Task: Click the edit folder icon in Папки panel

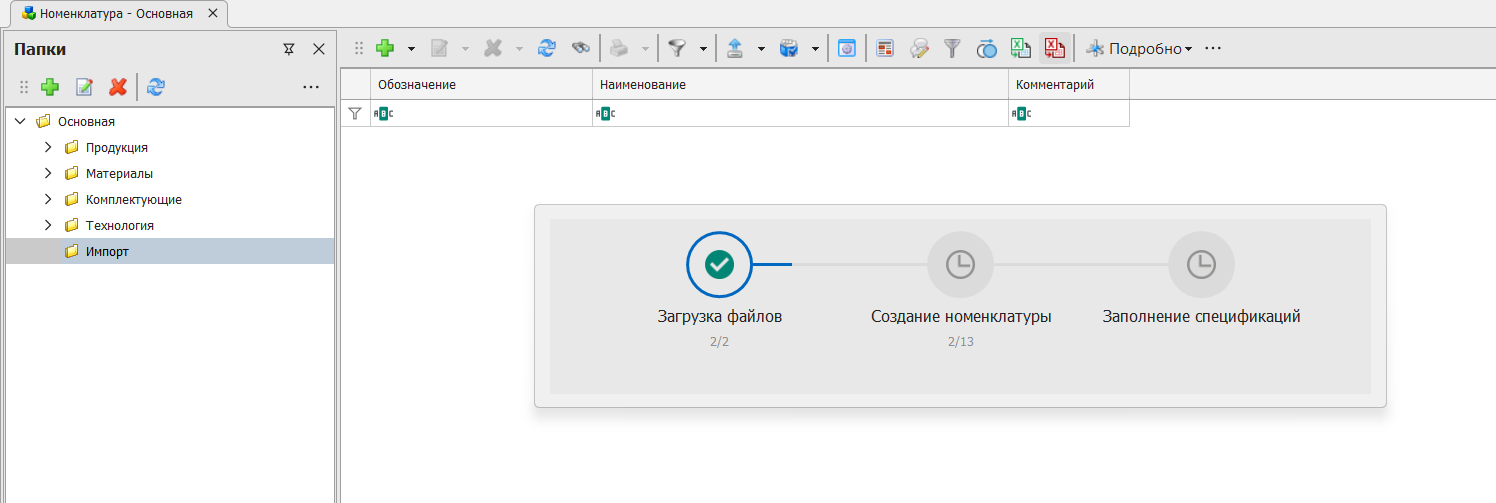Action: tap(84, 87)
